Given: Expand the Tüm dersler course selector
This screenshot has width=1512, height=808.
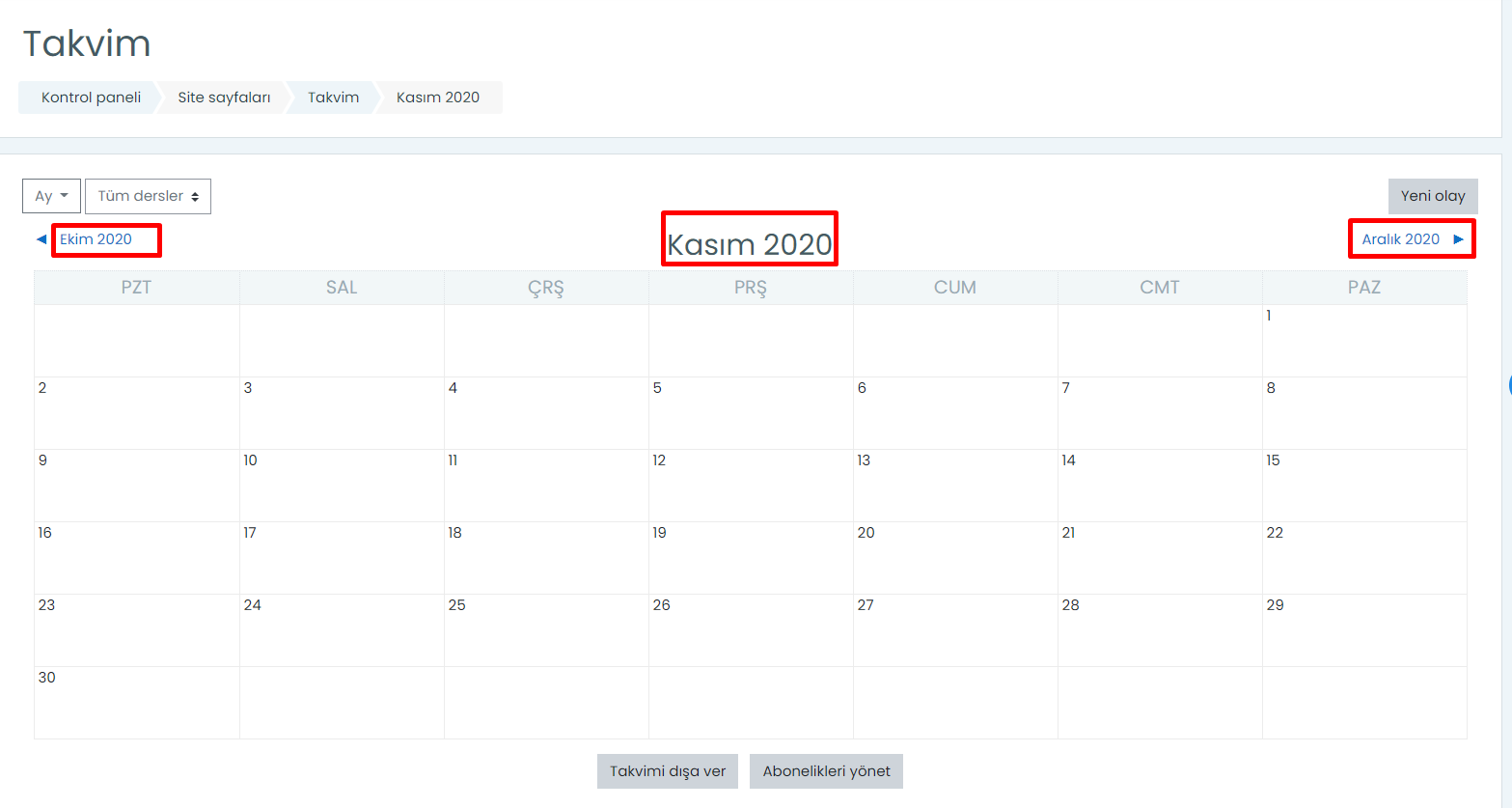Looking at the screenshot, I should click(148, 196).
